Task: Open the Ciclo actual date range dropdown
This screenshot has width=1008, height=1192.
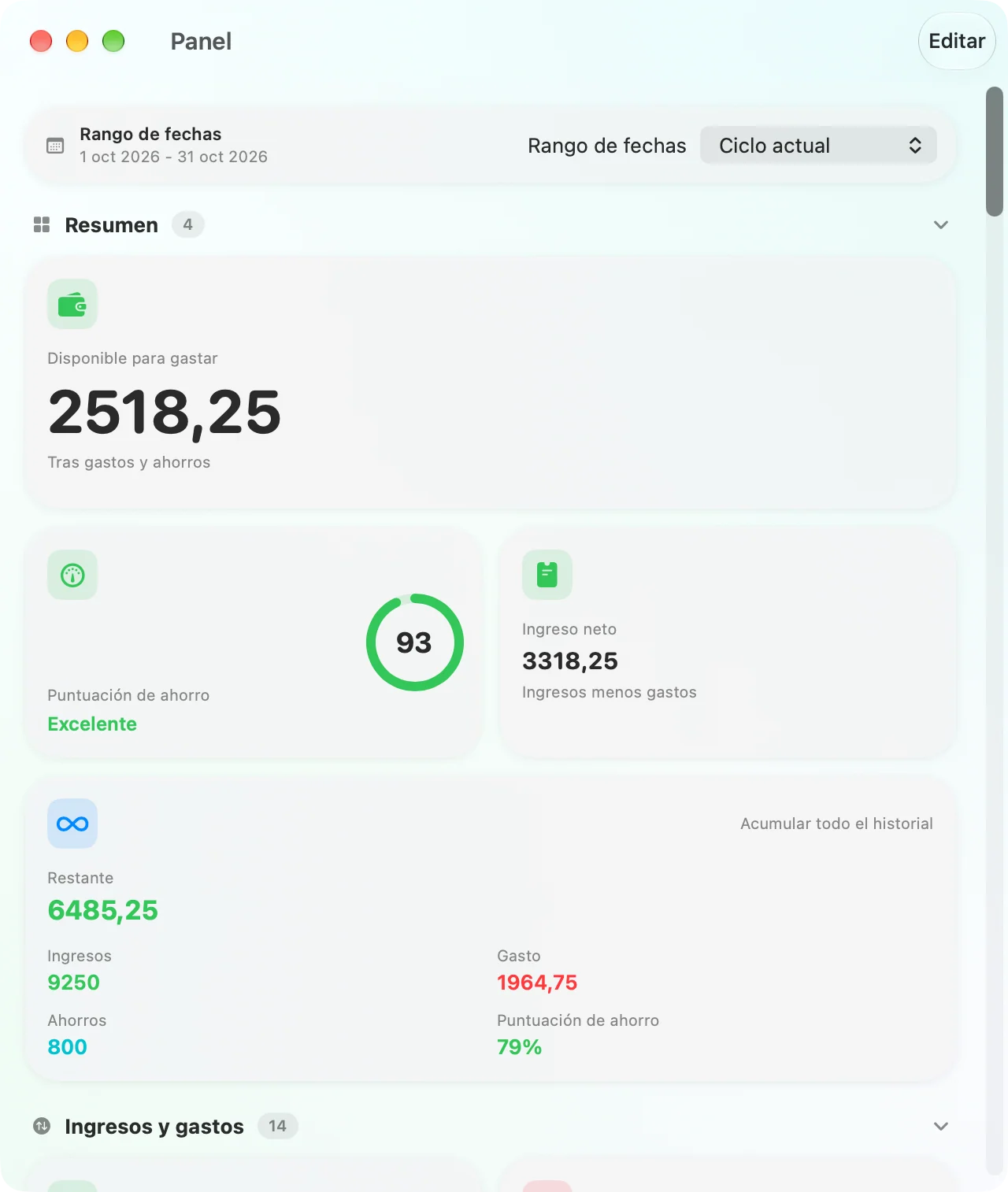Action: 818,146
